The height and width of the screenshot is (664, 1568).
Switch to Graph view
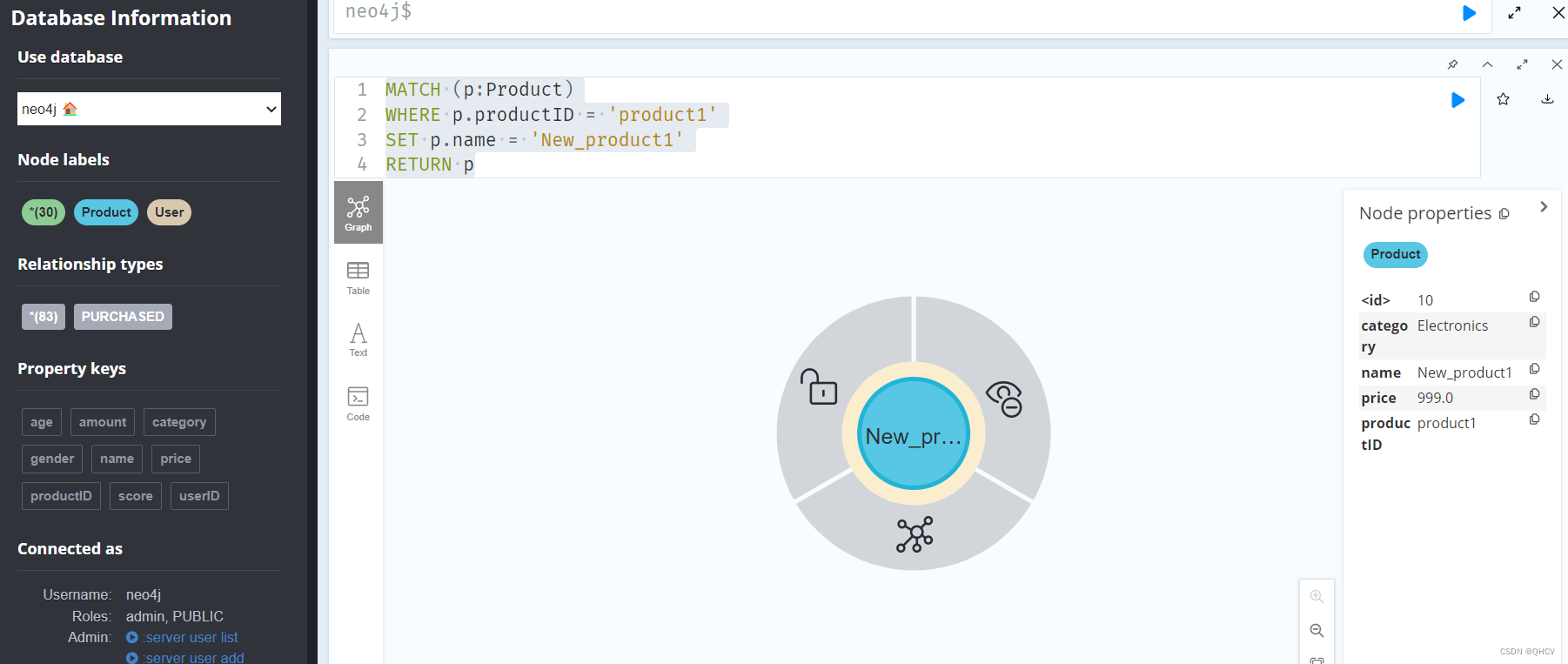point(358,212)
